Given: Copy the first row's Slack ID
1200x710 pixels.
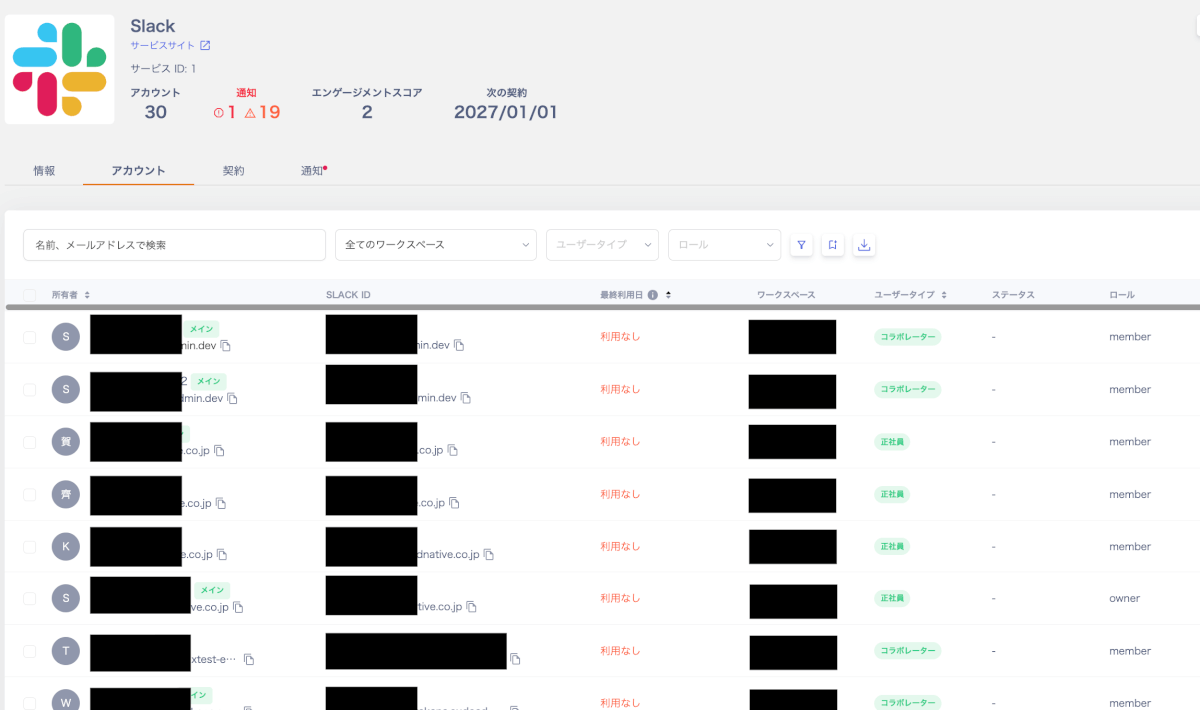Looking at the screenshot, I should pos(459,345).
